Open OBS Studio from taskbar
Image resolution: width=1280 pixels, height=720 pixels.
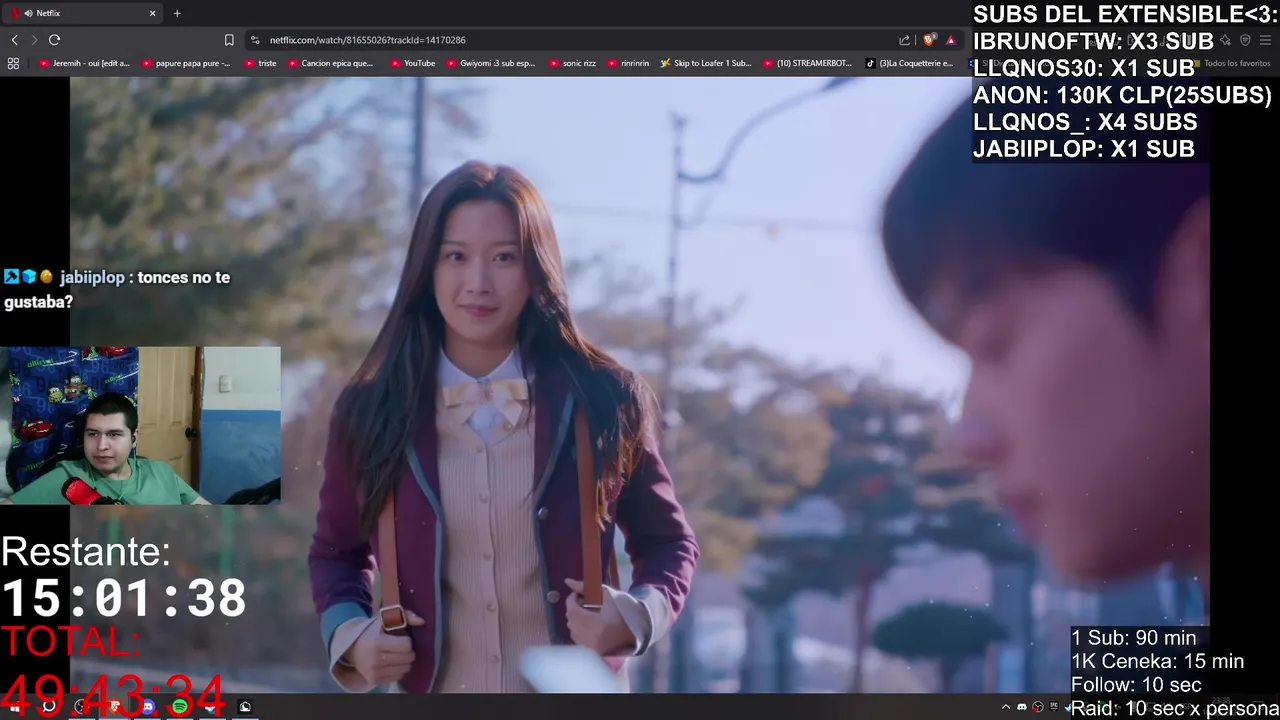[82, 707]
